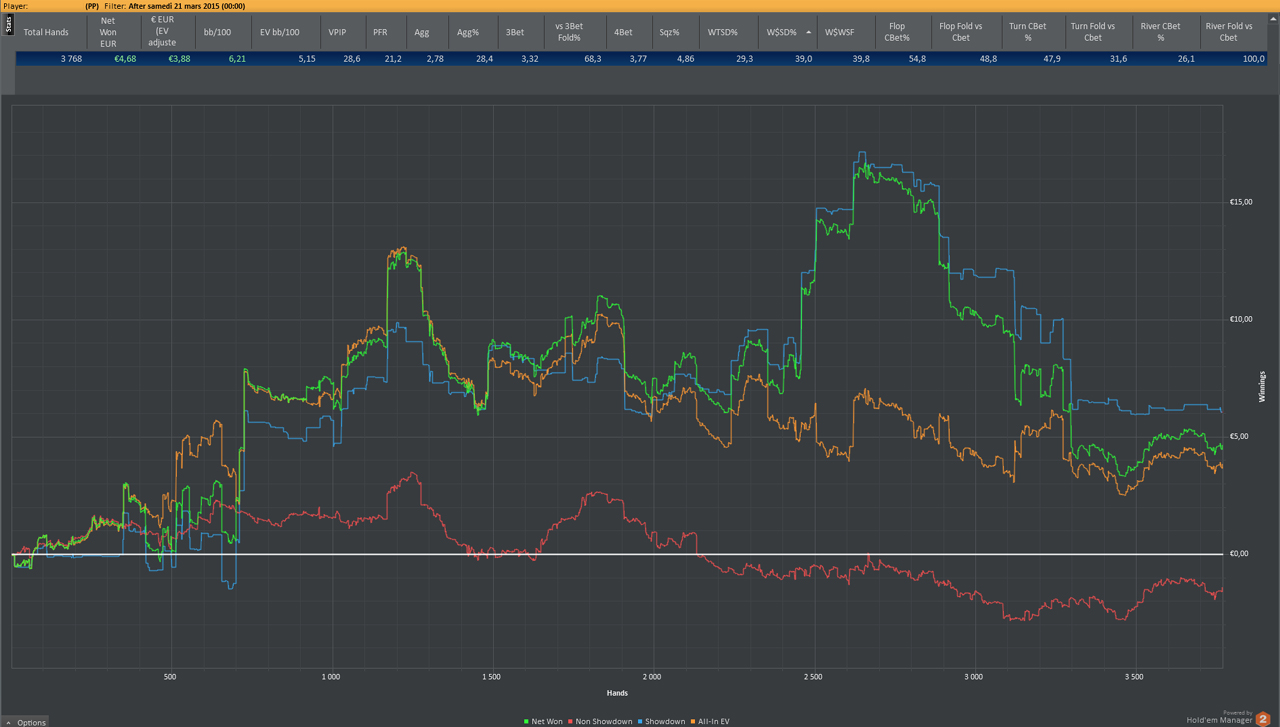This screenshot has width=1280, height=727.
Task: Click the River Fold vs Cbet header
Action: pos(1235,32)
